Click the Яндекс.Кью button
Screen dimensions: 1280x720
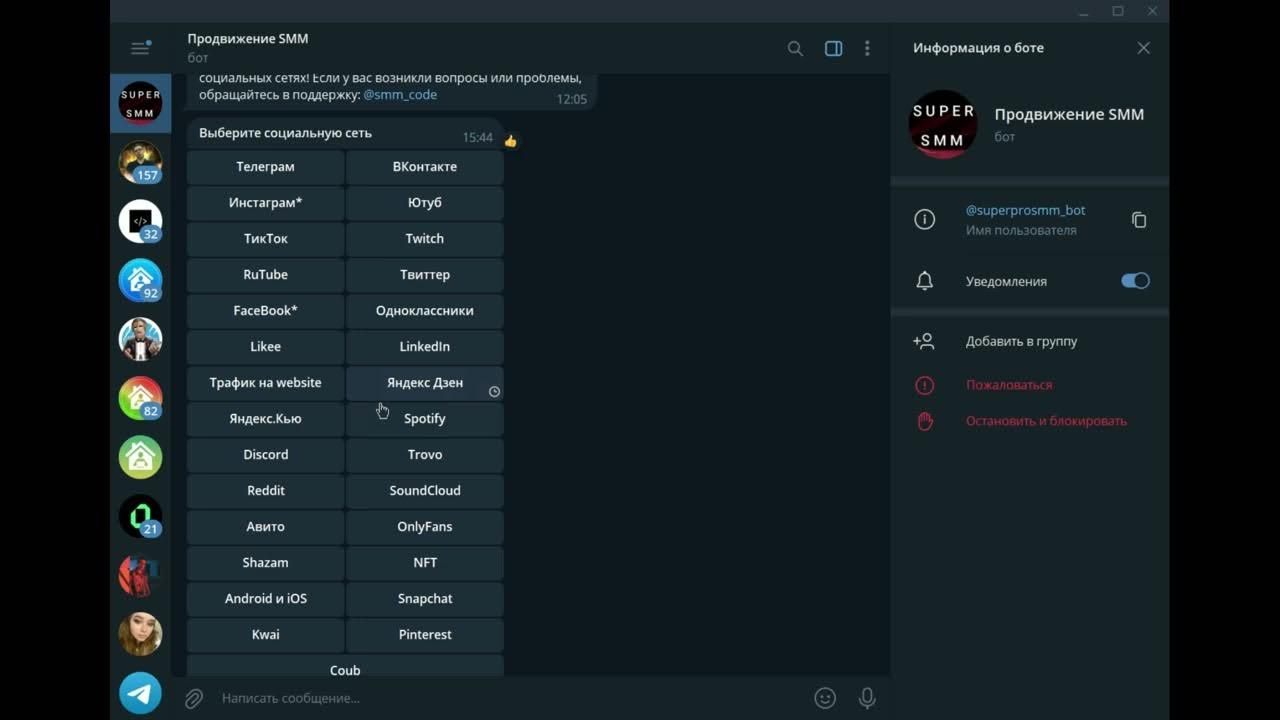(265, 419)
